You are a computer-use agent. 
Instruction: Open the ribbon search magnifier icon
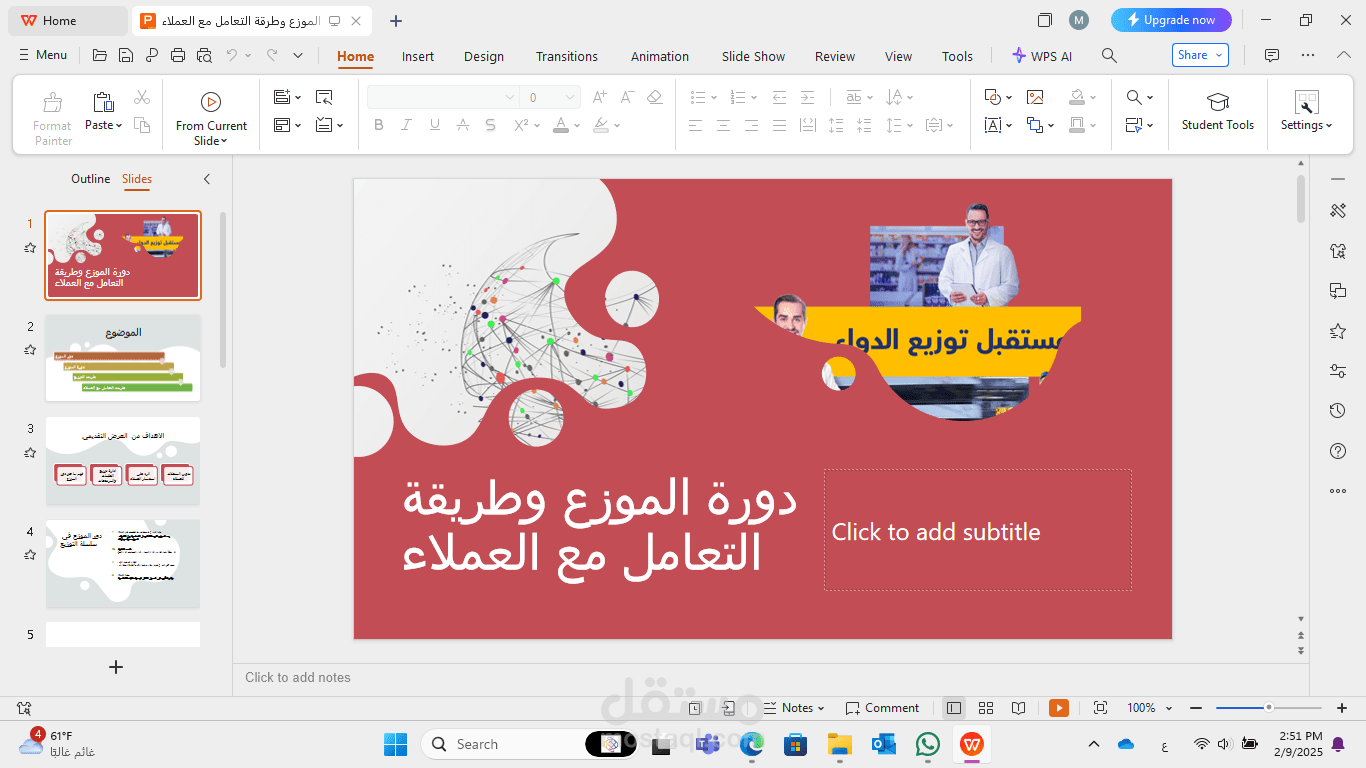pyautogui.click(x=1109, y=56)
